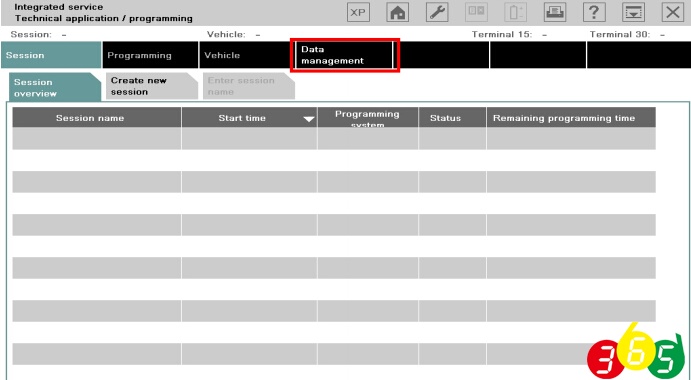Open the printer icon
This screenshot has width=691, height=380.
pyautogui.click(x=555, y=12)
